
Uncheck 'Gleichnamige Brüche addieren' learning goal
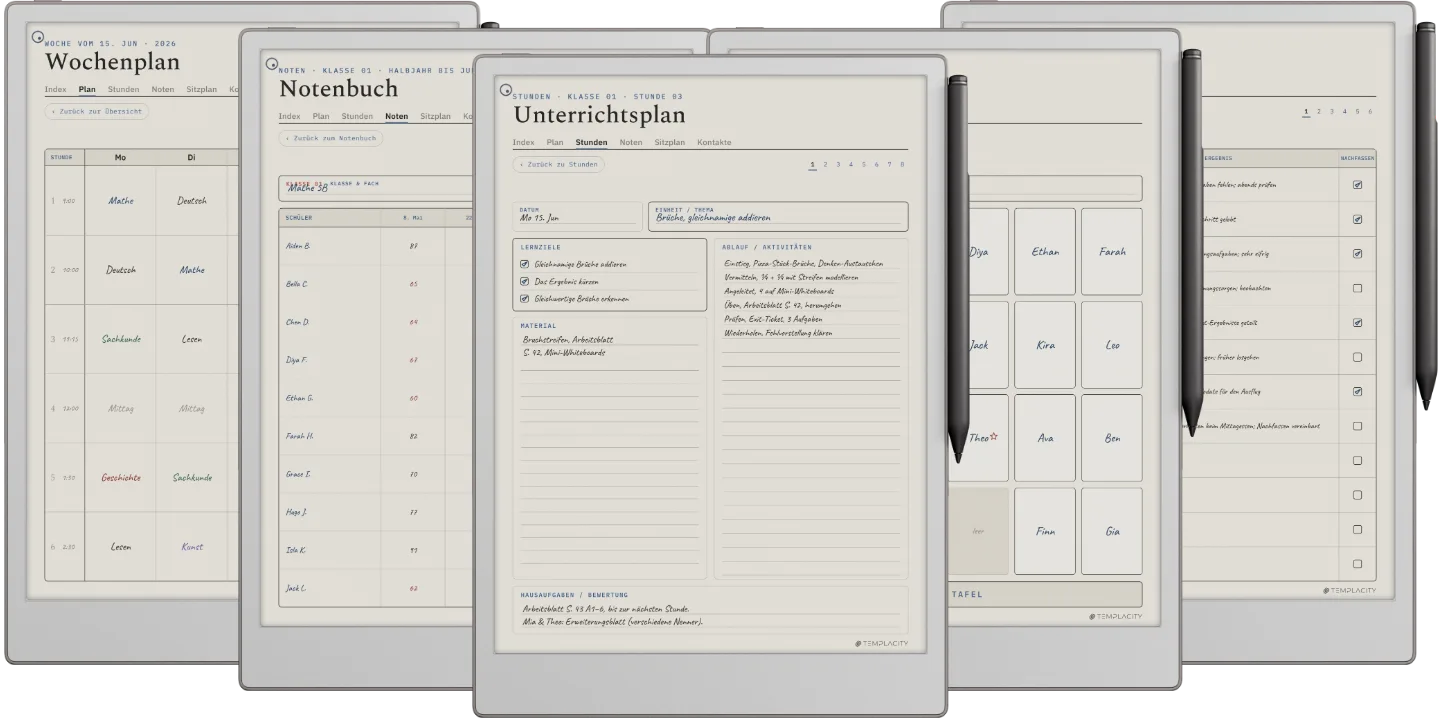click(525, 264)
